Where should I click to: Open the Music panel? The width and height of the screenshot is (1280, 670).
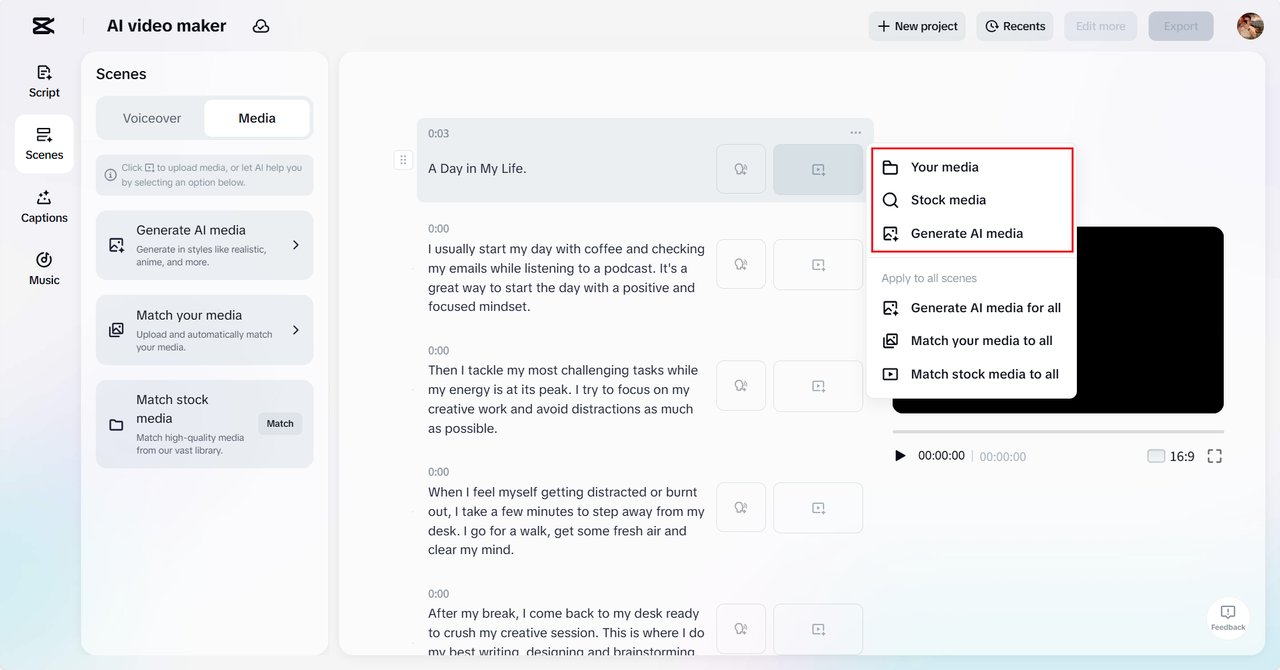[44, 269]
